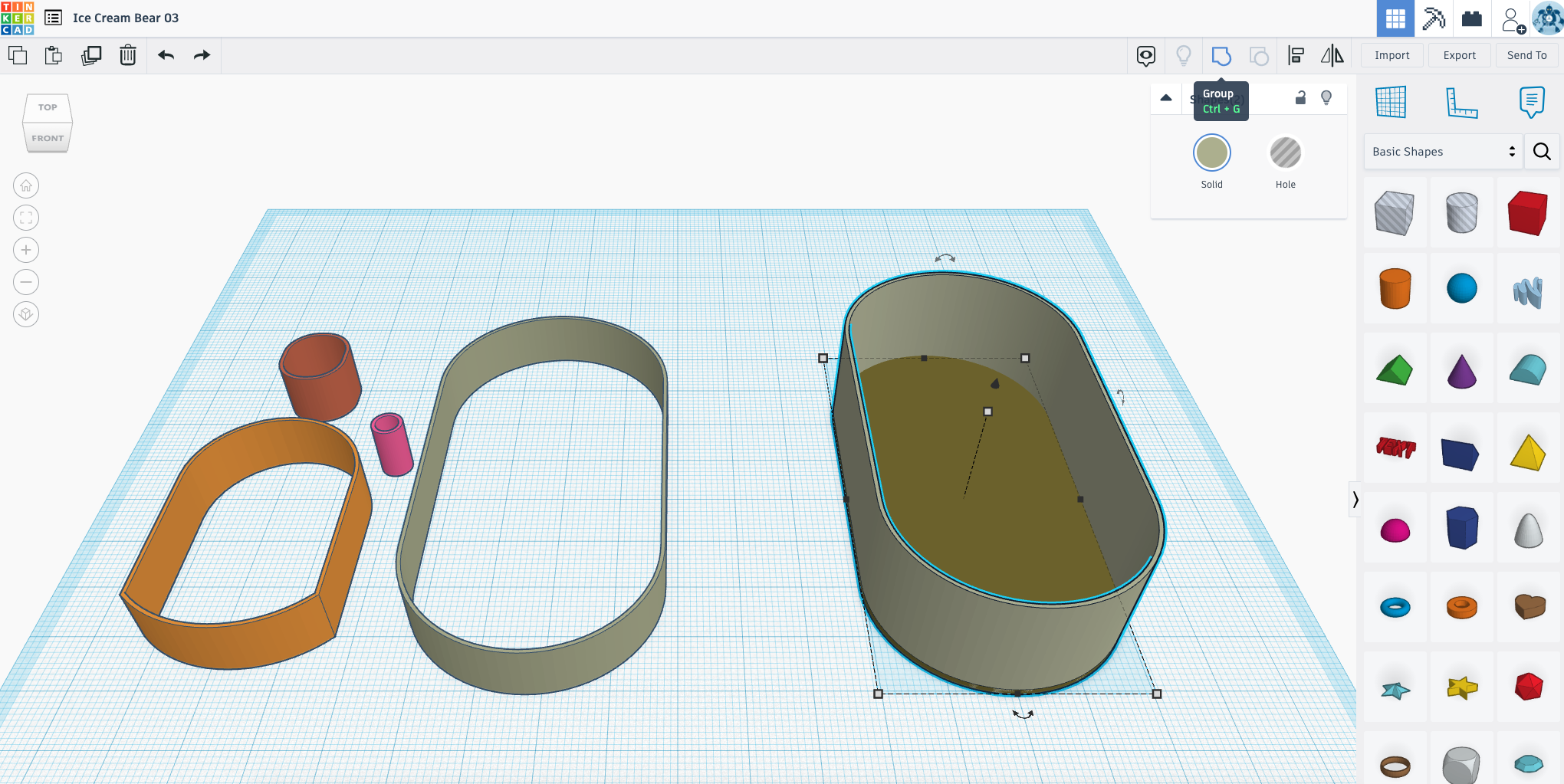Select the Mirror tool
This screenshot has width=1564, height=784.
[x=1332, y=55]
